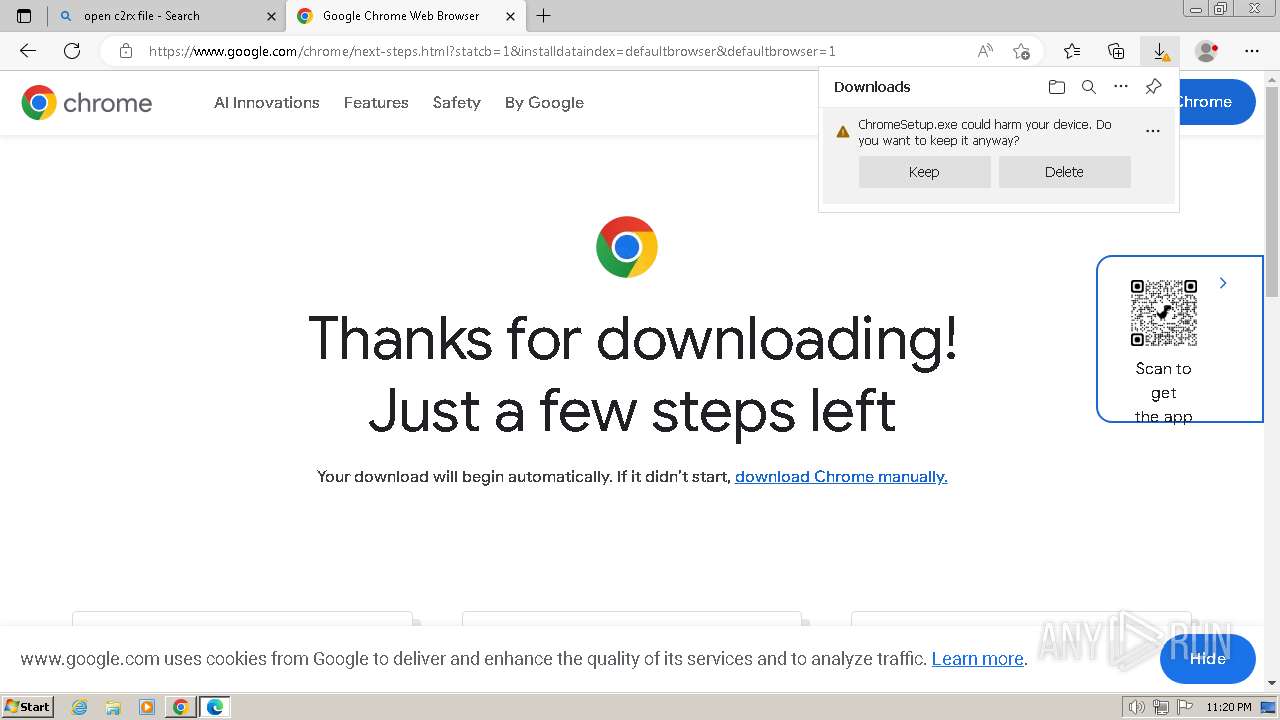Close the 'open c2rx file - Search' tab
The image size is (1280, 720).
271,16
